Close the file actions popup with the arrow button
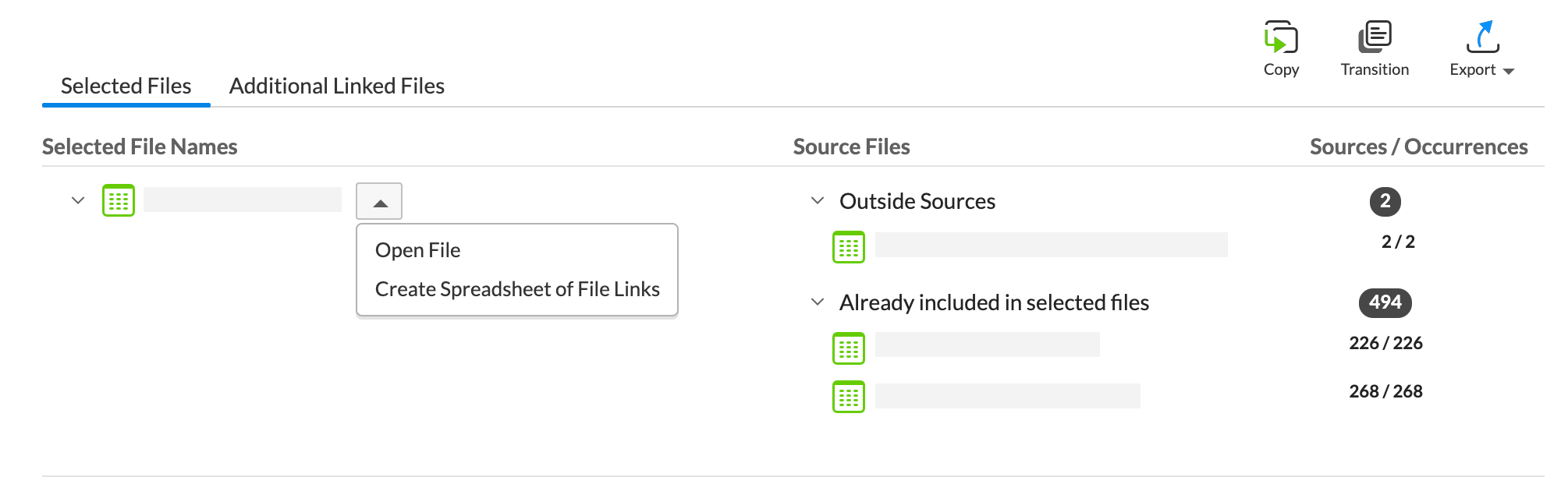The width and height of the screenshot is (1568, 477). 379,201
